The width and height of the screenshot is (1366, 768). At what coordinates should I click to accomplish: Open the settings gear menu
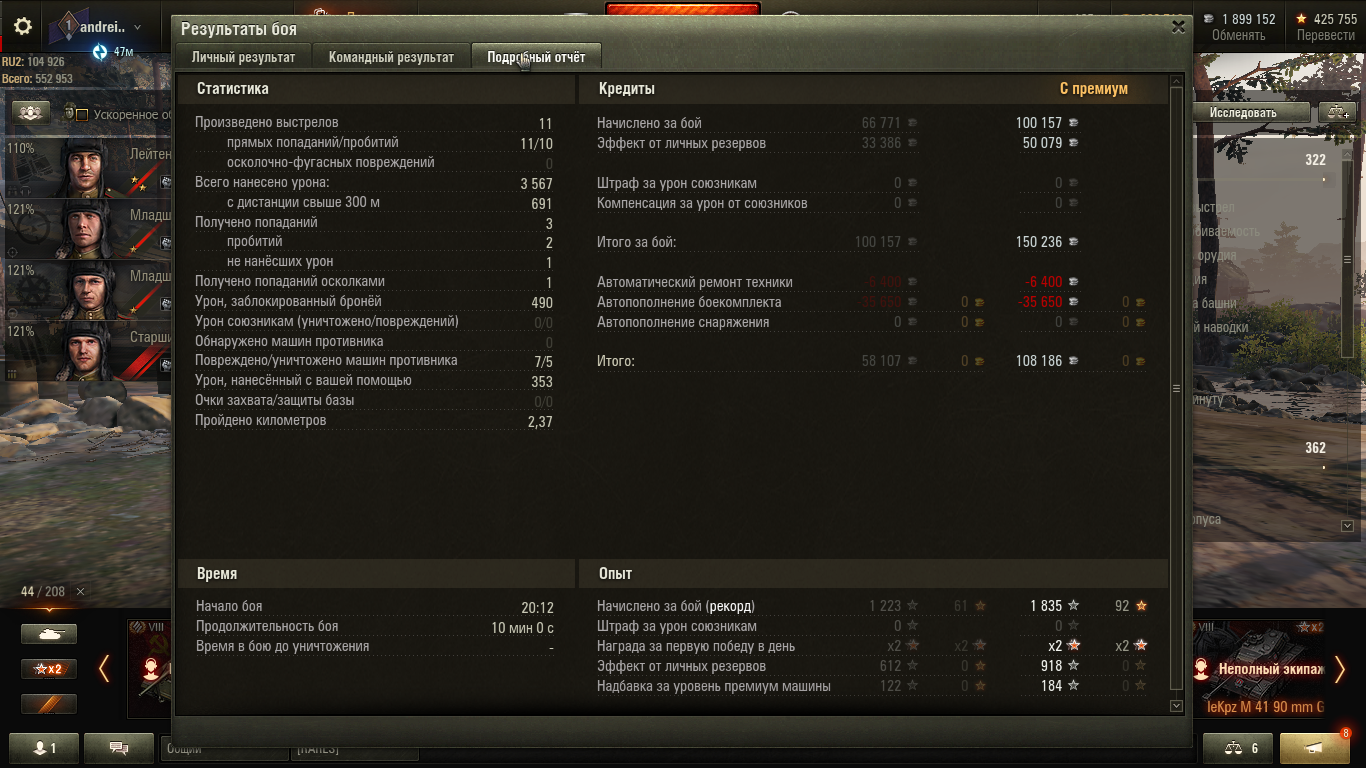(23, 27)
